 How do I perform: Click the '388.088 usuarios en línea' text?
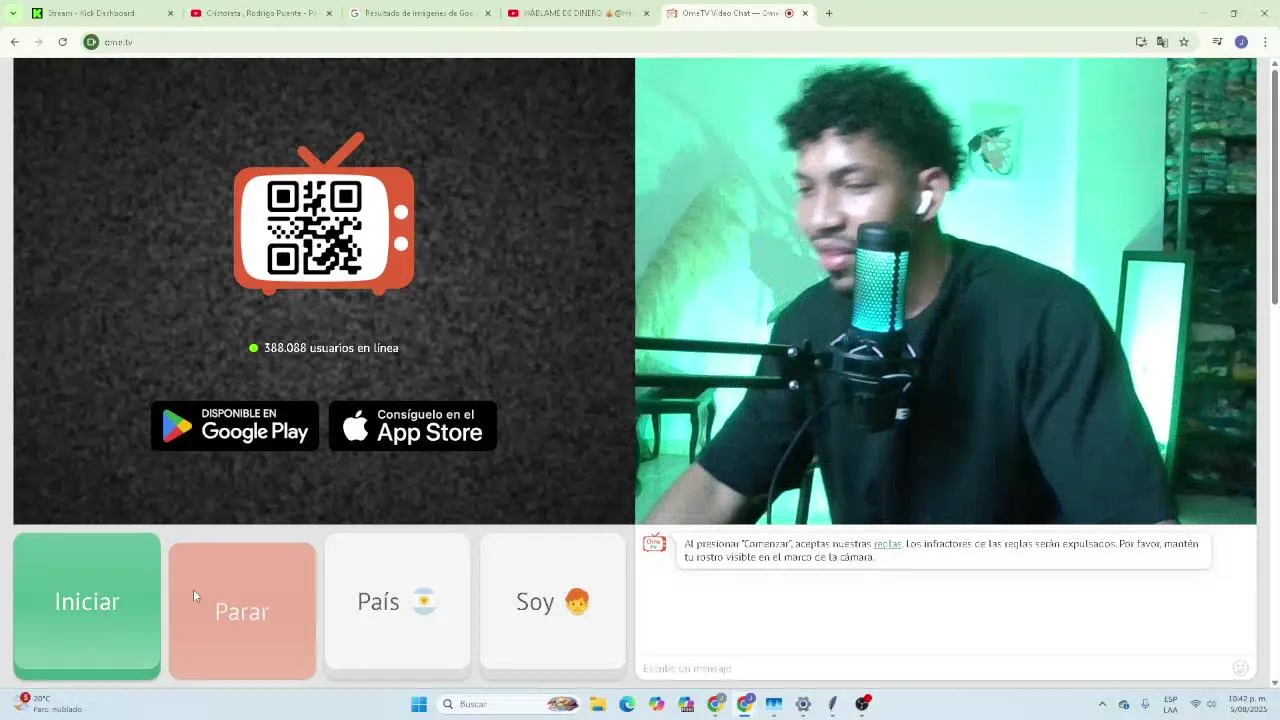[331, 348]
